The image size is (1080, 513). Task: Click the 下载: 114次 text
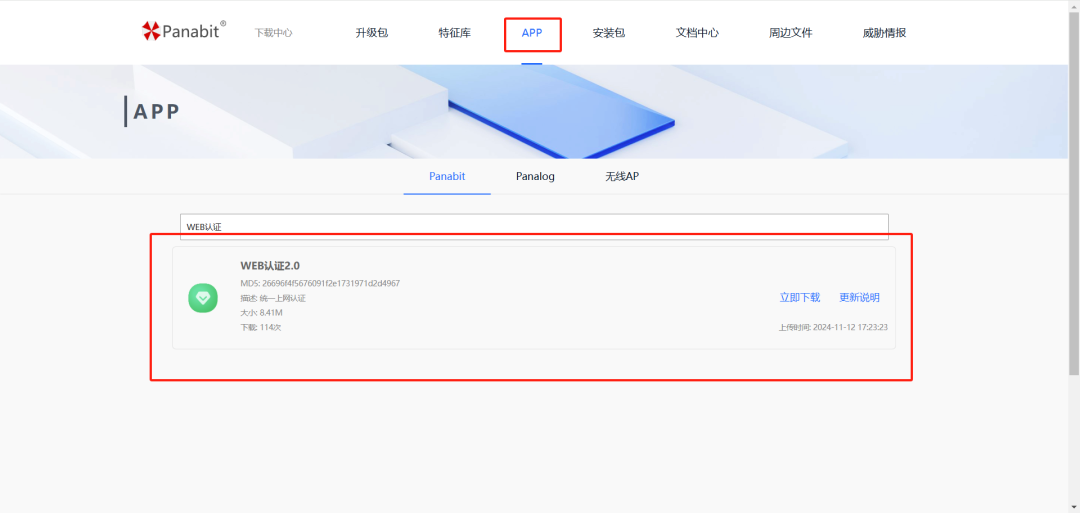click(x=260, y=327)
